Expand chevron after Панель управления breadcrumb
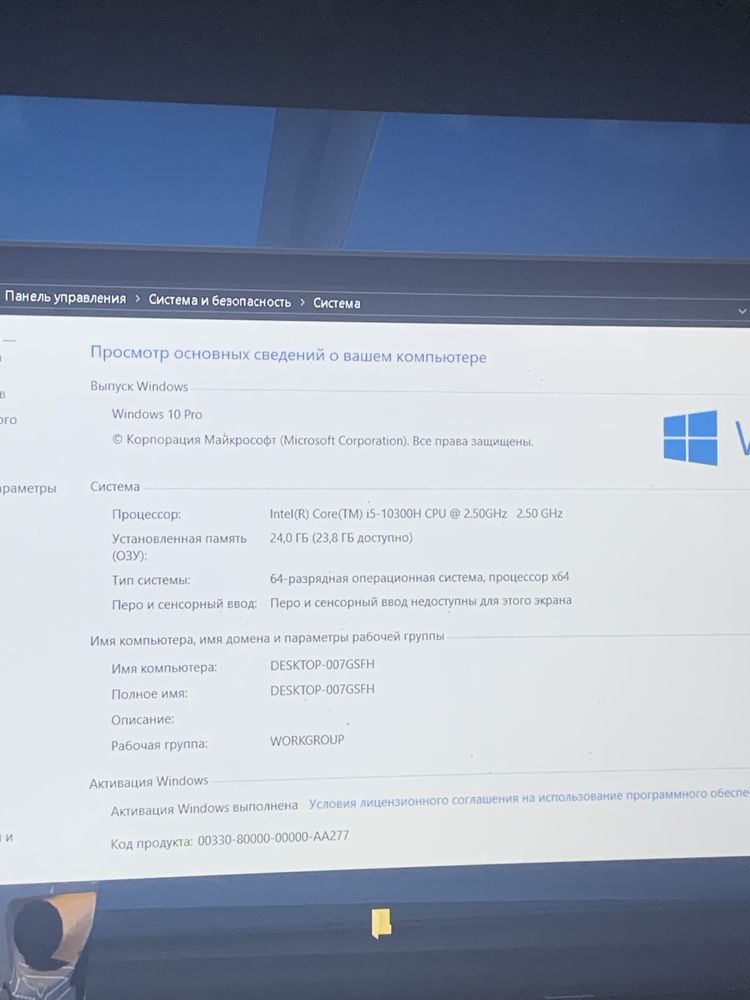The image size is (750, 1000). coord(138,299)
